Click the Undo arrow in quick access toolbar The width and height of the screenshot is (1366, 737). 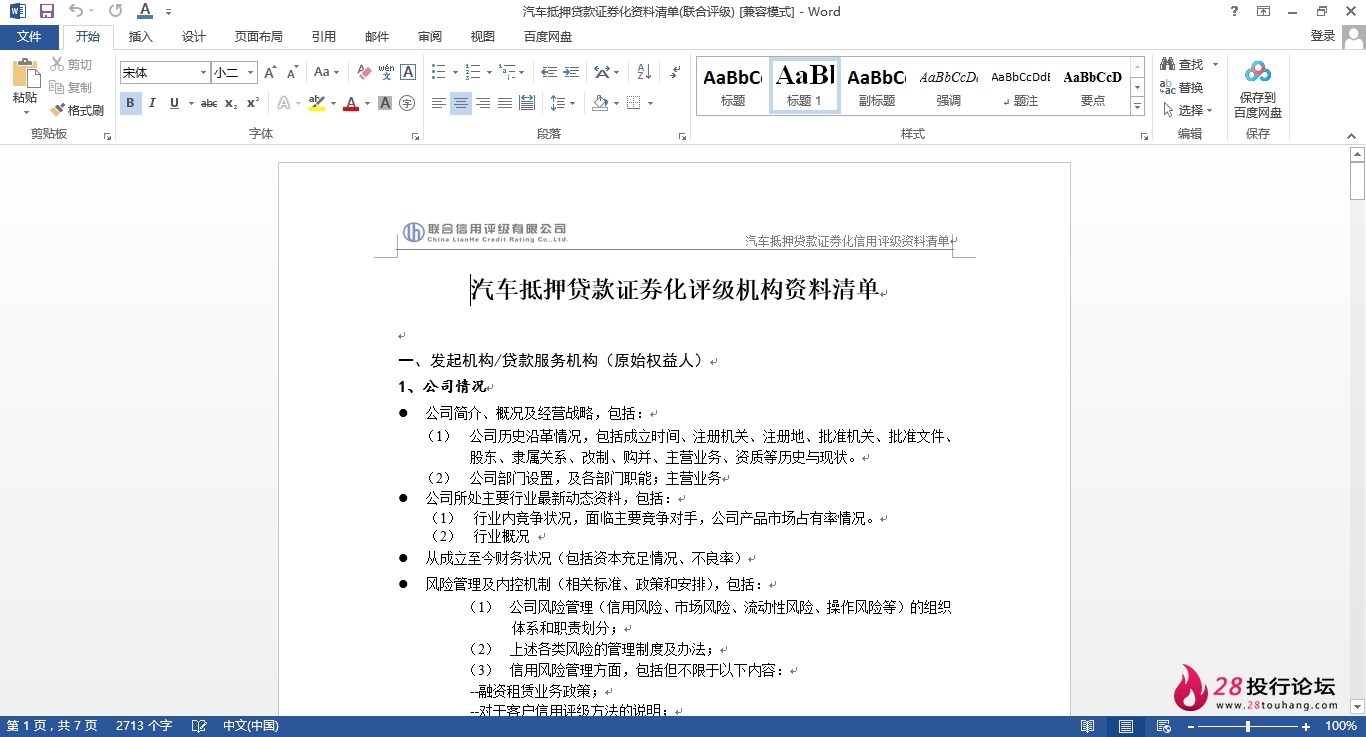(76, 11)
